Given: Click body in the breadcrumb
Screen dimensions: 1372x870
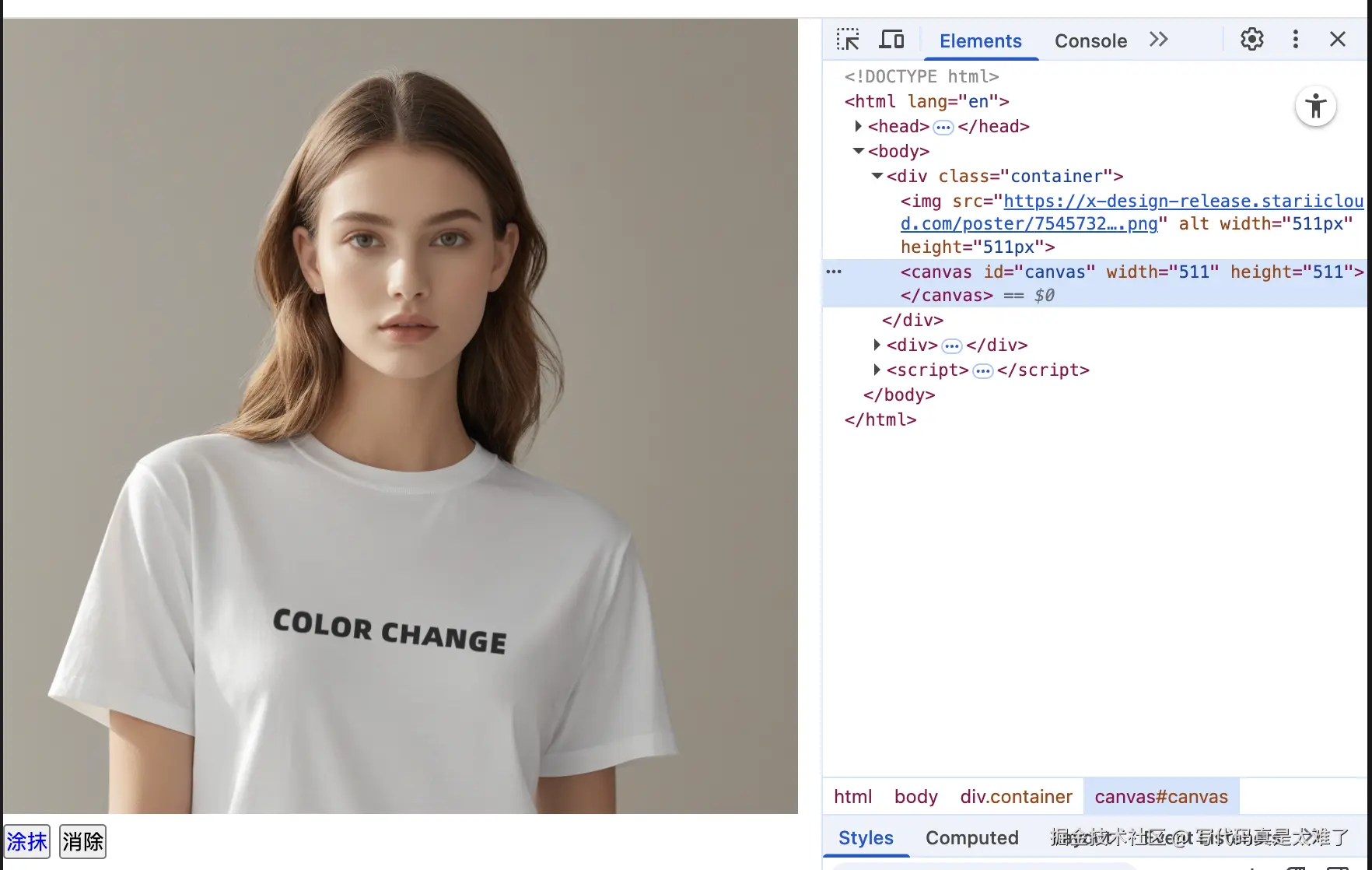Looking at the screenshot, I should pos(916,797).
